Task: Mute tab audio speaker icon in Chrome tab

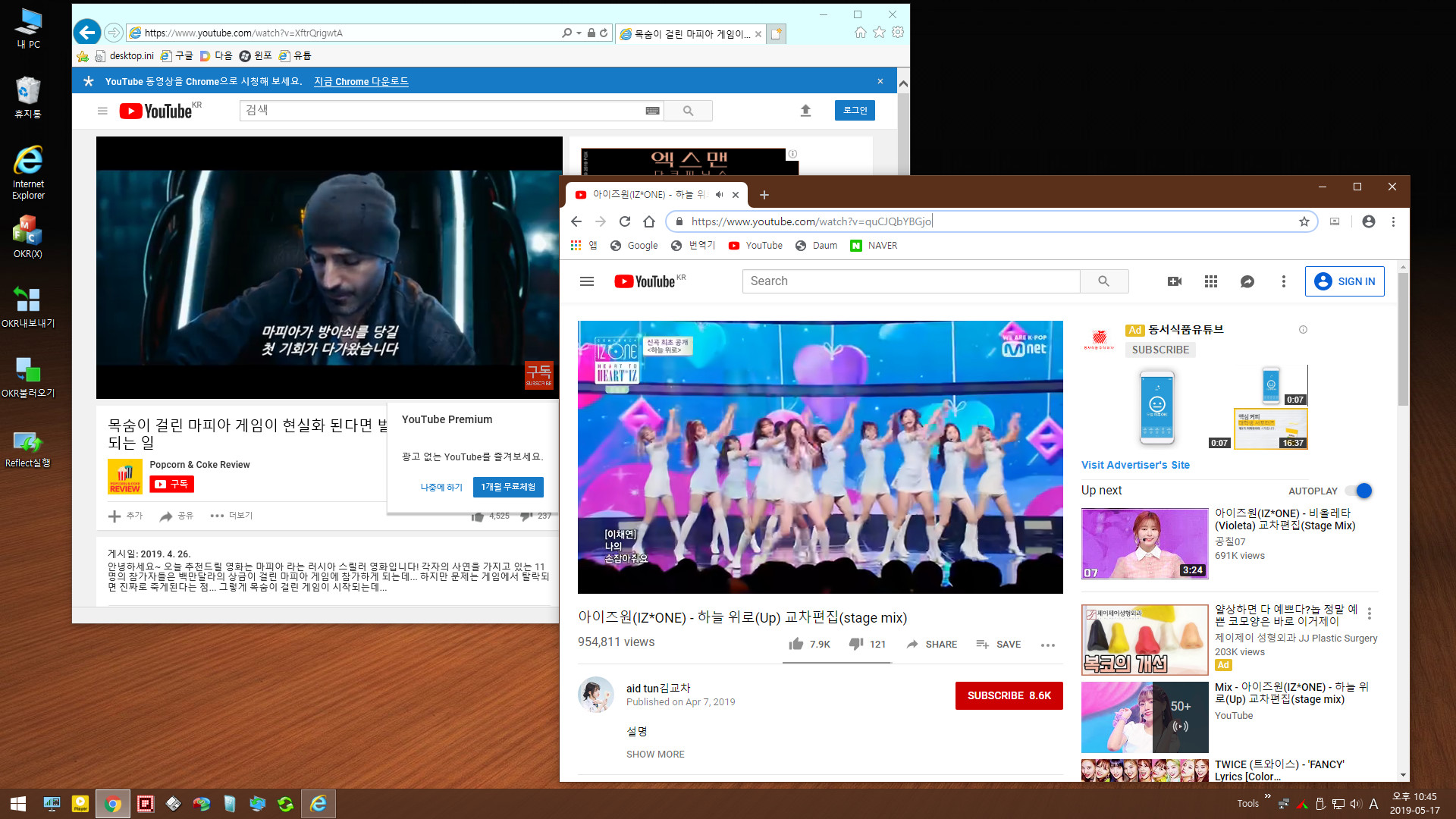Action: pos(719,195)
